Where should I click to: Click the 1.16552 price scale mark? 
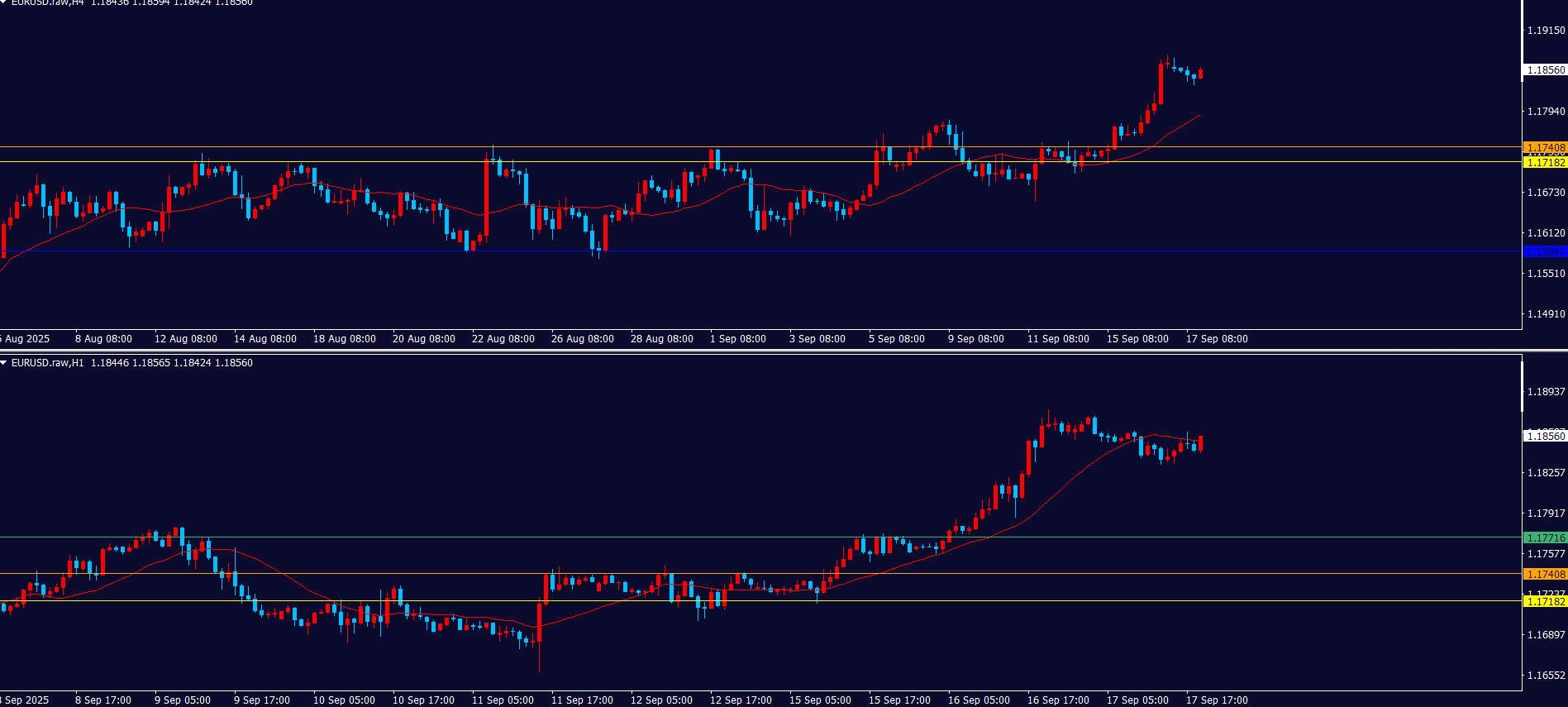pos(1545,676)
